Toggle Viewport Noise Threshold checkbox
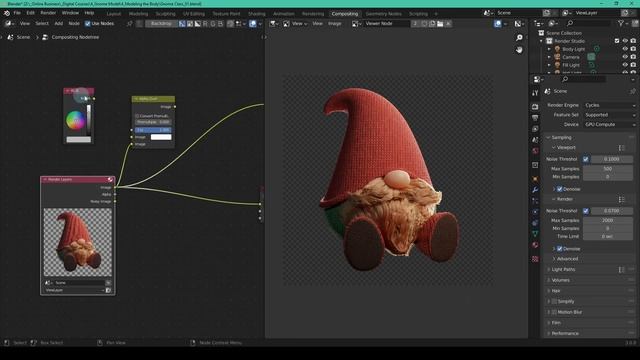Image resolution: width=640 pixels, height=360 pixels. (586, 159)
